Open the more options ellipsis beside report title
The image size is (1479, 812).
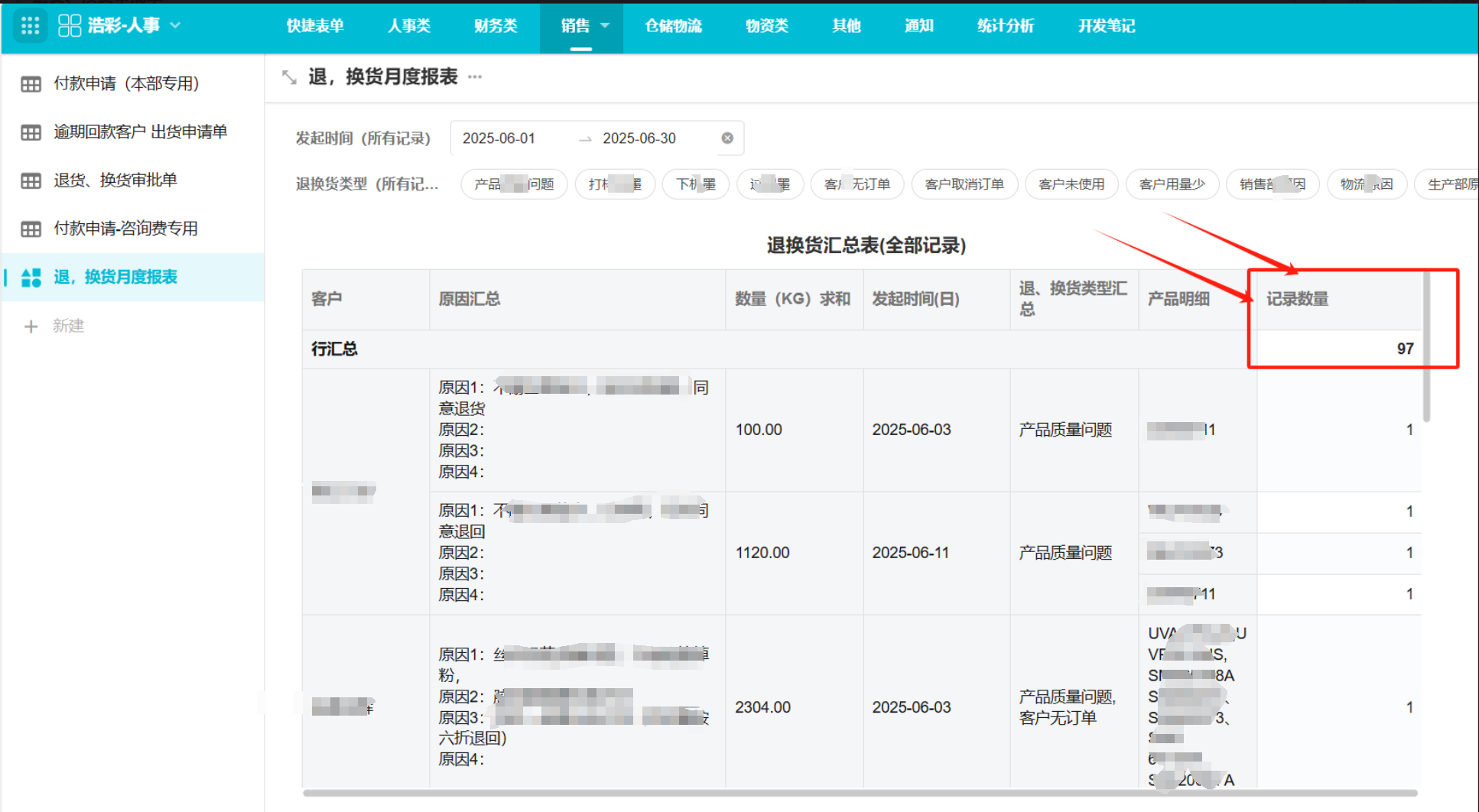pyautogui.click(x=475, y=76)
